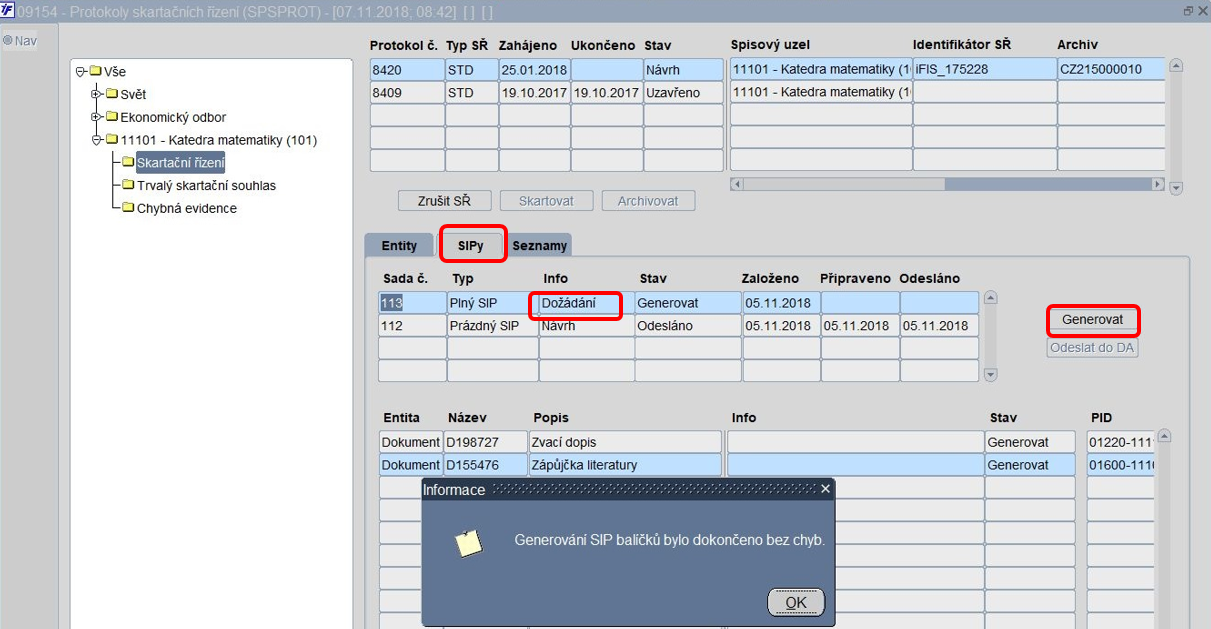The width and height of the screenshot is (1211, 629).
Task: Click the protocols table scroll-down arrow
Action: click(x=1176, y=188)
